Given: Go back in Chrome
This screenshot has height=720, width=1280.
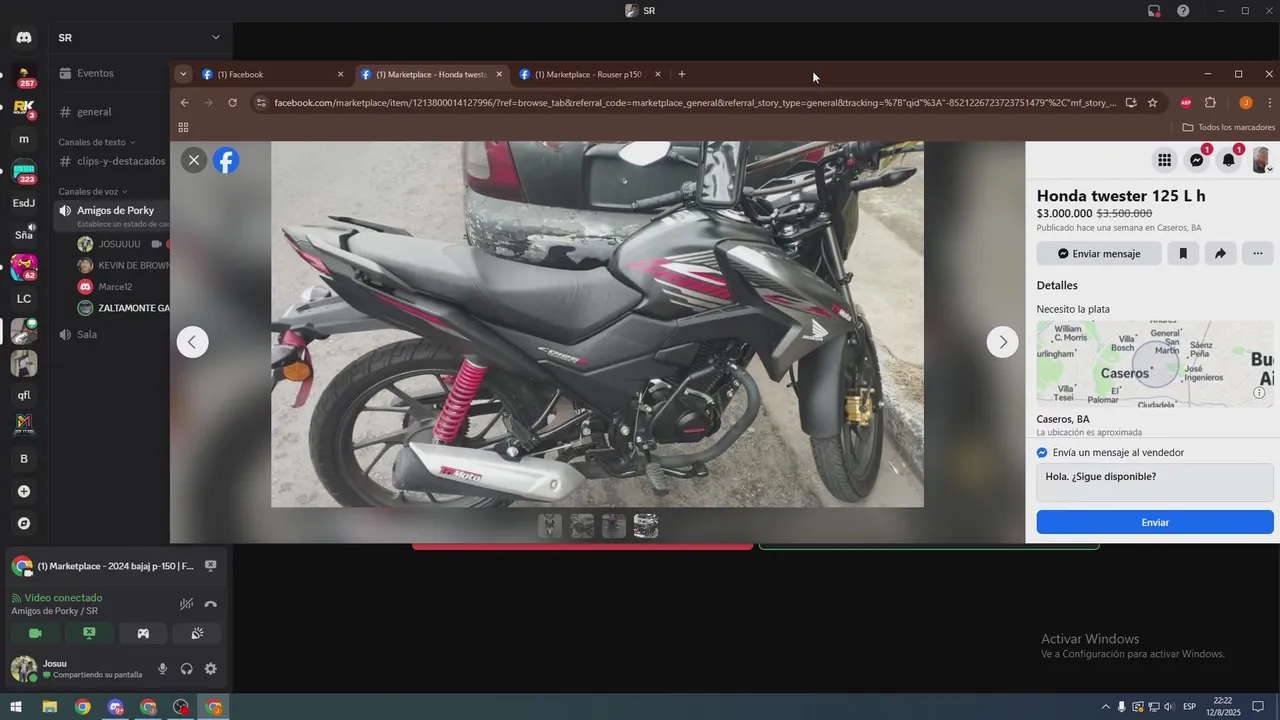Looking at the screenshot, I should tap(184, 102).
